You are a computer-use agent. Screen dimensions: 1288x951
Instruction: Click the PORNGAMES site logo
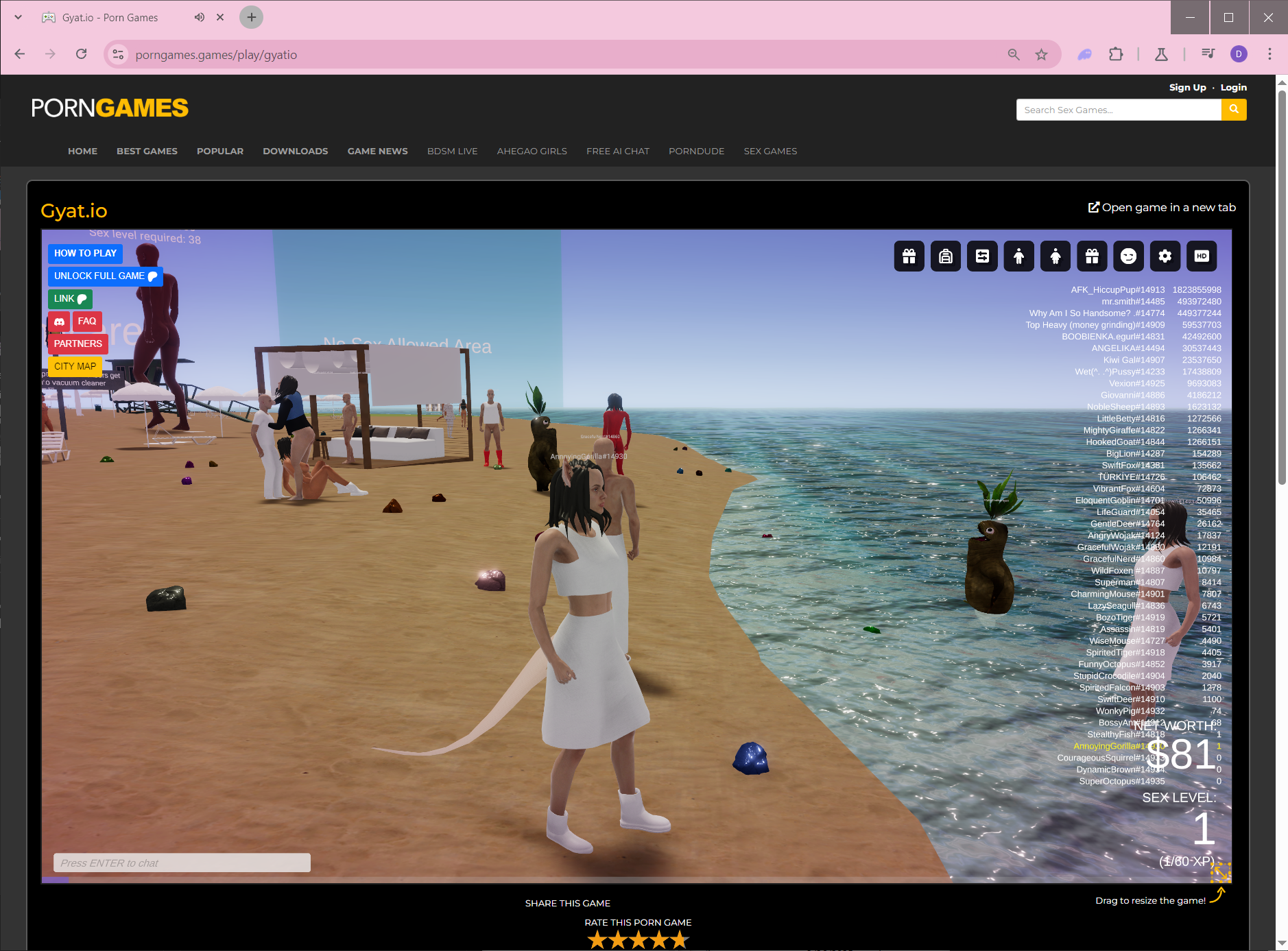click(x=110, y=108)
